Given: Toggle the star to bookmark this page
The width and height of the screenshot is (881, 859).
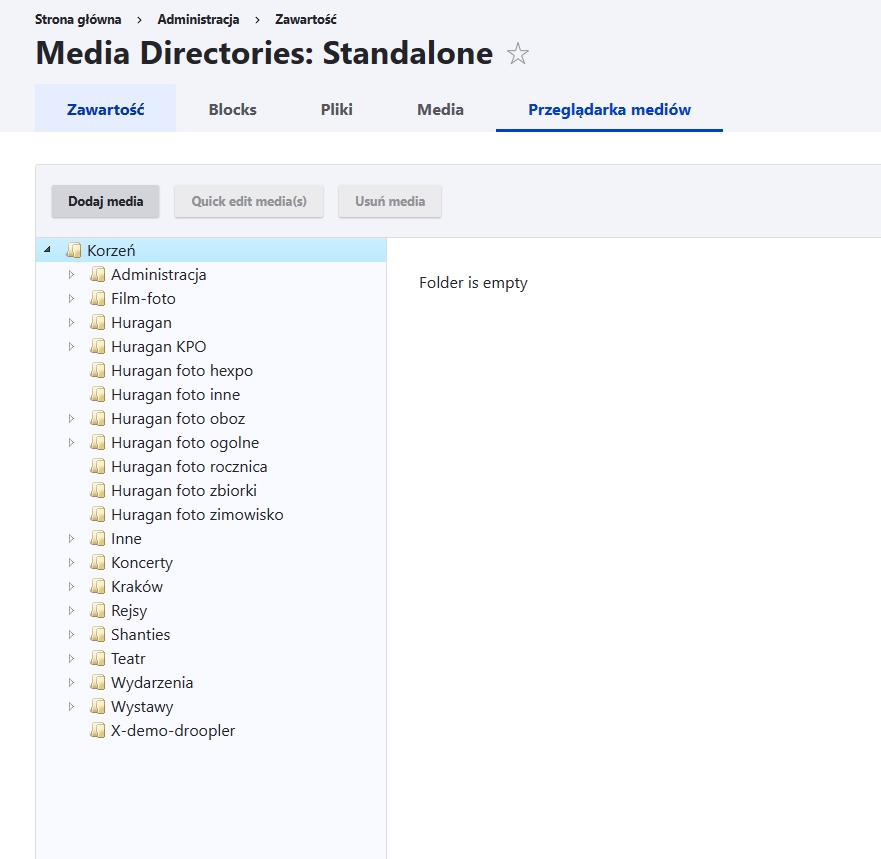Looking at the screenshot, I should pyautogui.click(x=519, y=55).
